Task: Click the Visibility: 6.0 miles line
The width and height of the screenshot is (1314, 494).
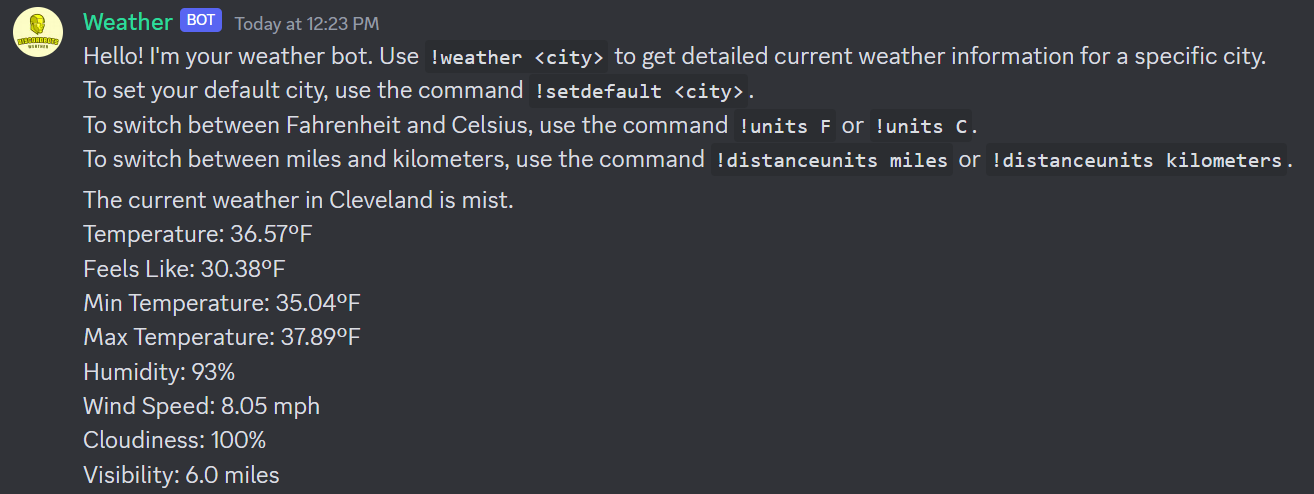Action: (x=181, y=475)
